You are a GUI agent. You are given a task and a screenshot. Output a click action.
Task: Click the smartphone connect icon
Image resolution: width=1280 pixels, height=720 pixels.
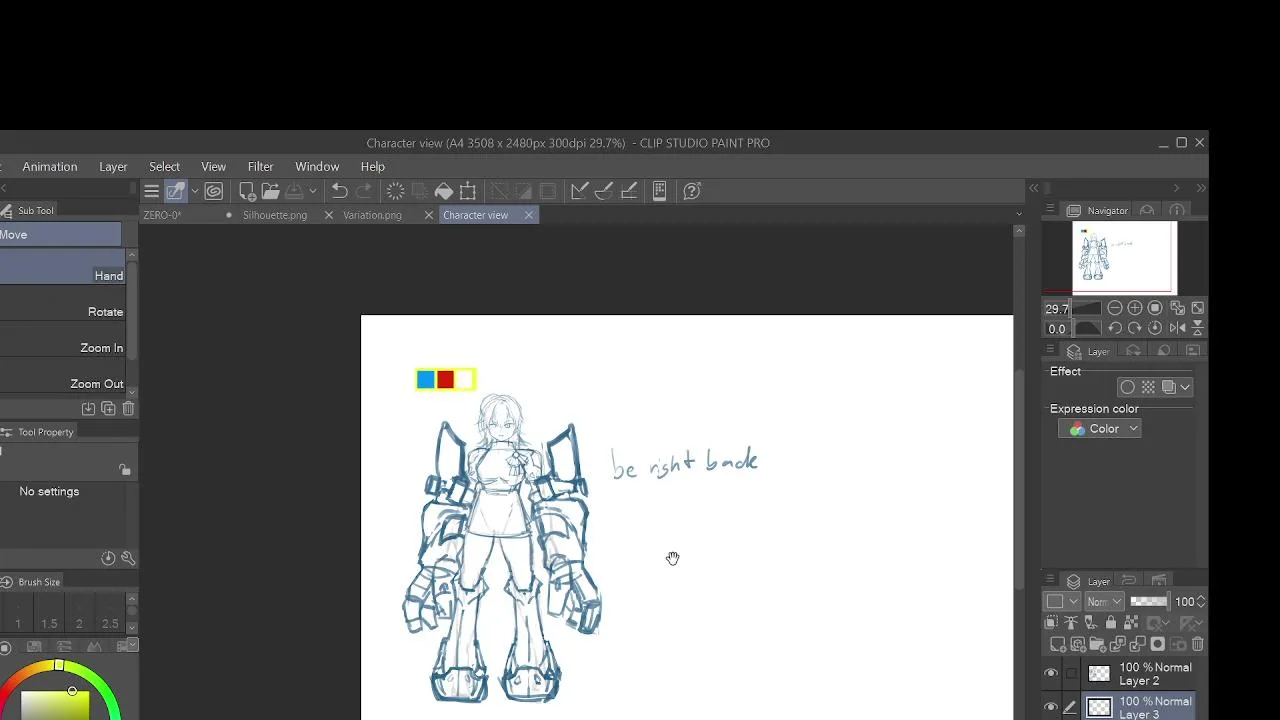[x=659, y=191]
